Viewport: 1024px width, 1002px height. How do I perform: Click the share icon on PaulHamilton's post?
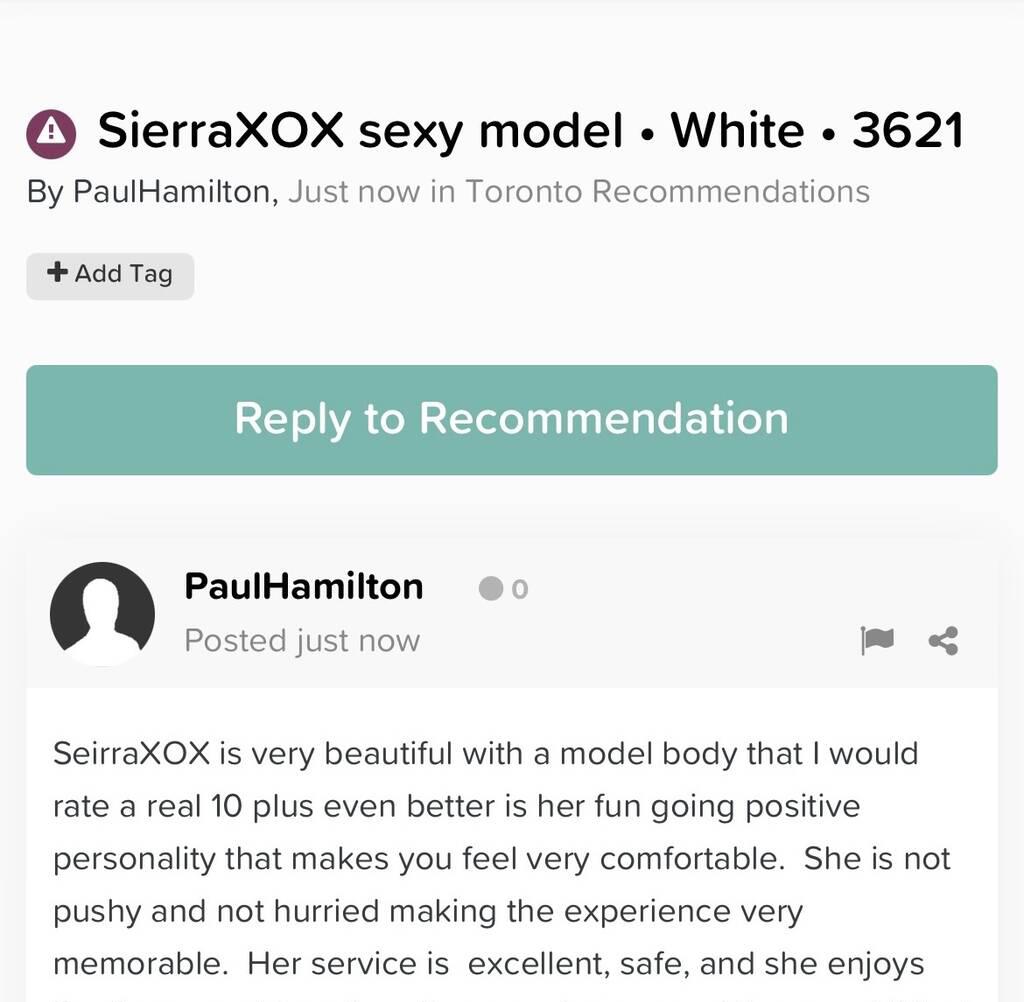pyautogui.click(x=943, y=640)
